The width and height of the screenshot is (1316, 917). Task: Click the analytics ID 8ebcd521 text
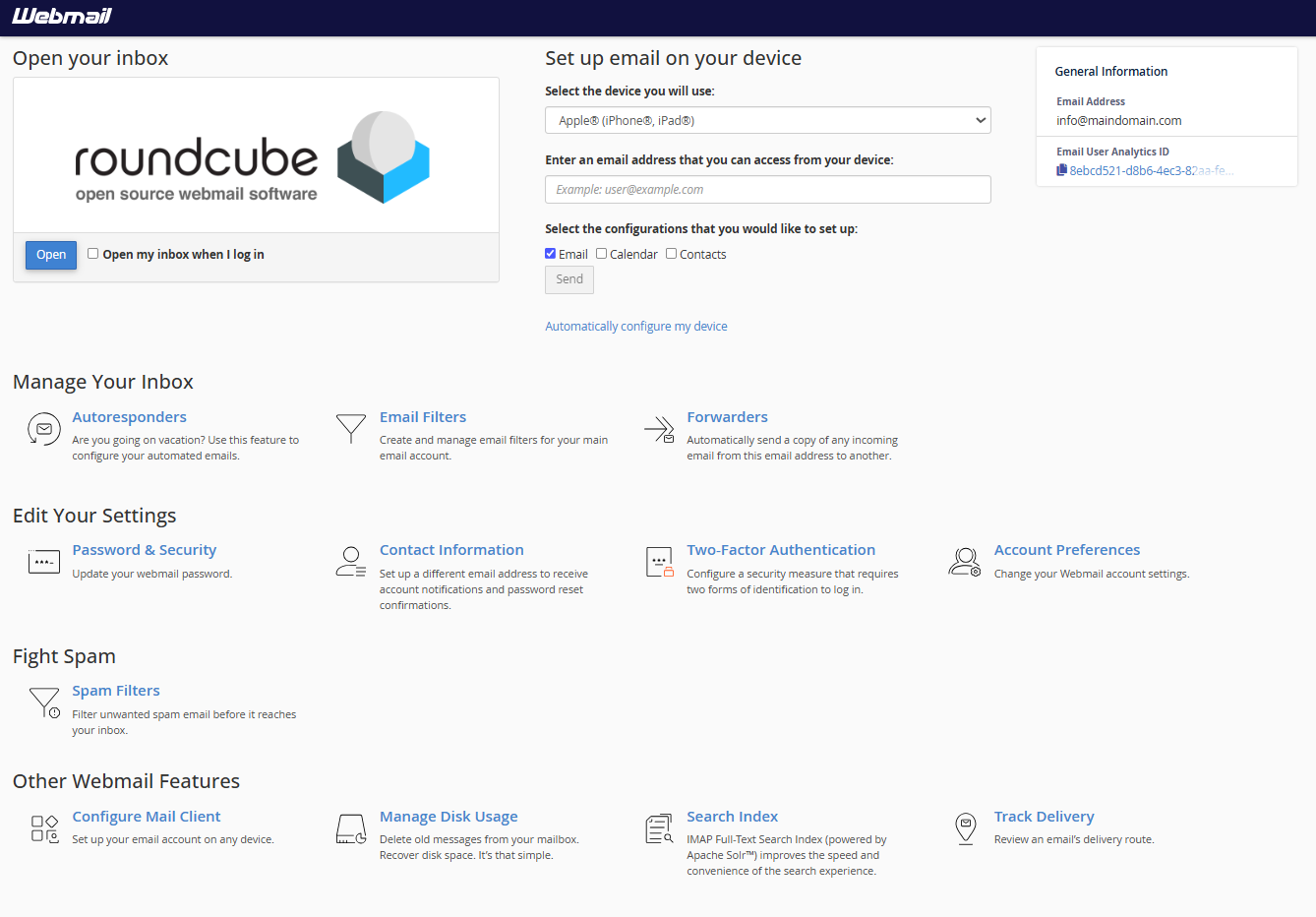point(1152,170)
